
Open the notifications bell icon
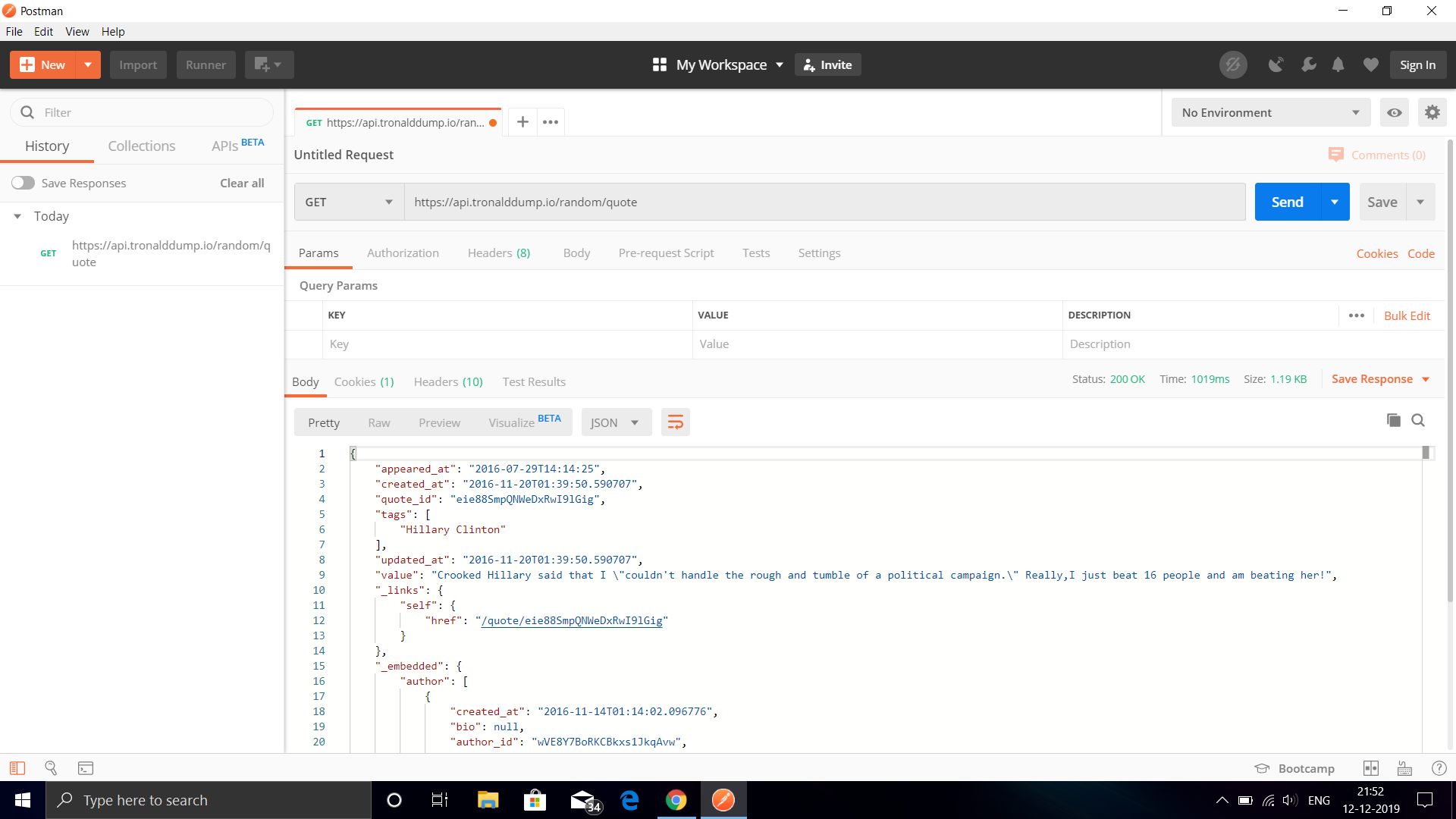[x=1338, y=65]
